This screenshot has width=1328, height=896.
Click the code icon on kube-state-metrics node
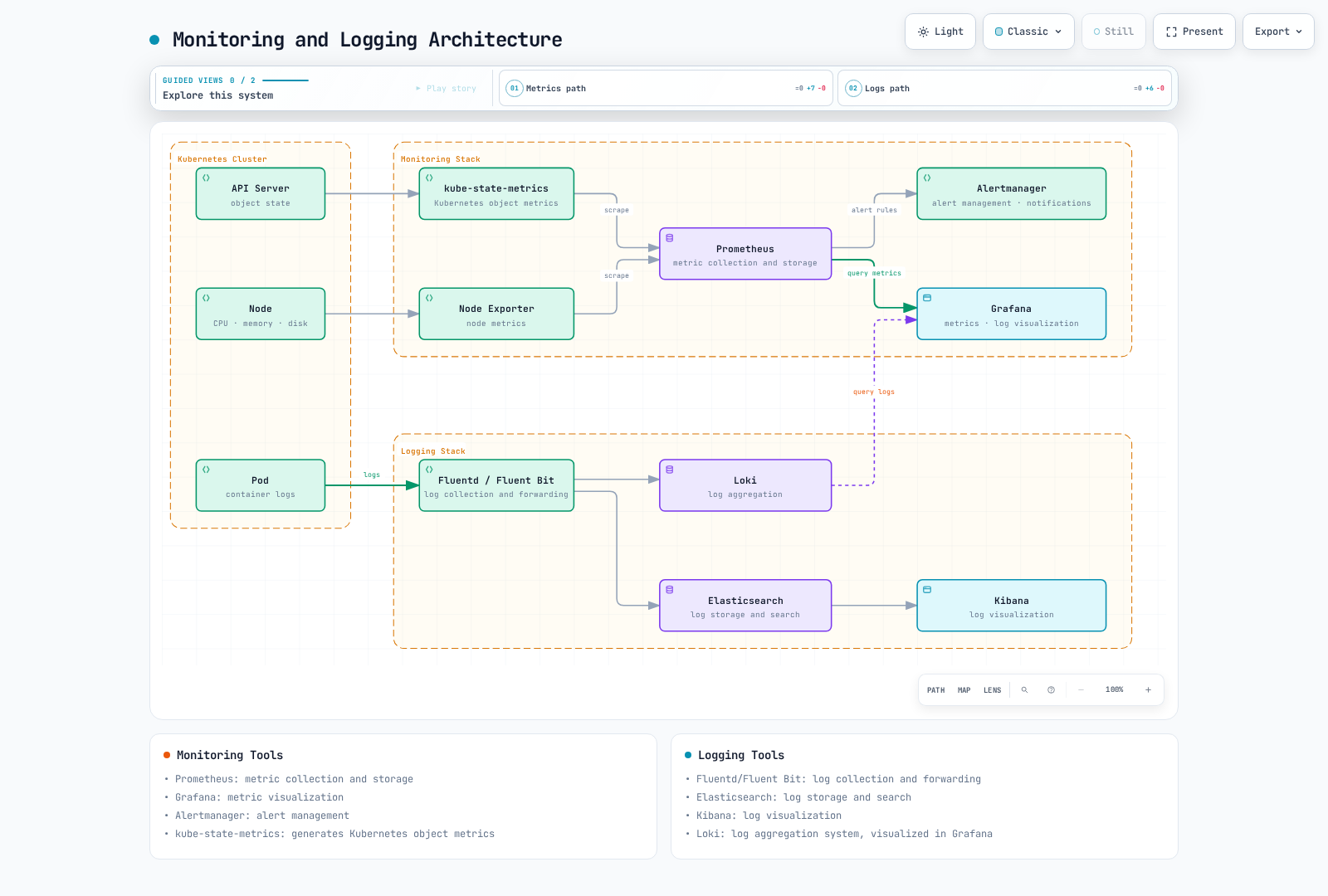tap(429, 178)
